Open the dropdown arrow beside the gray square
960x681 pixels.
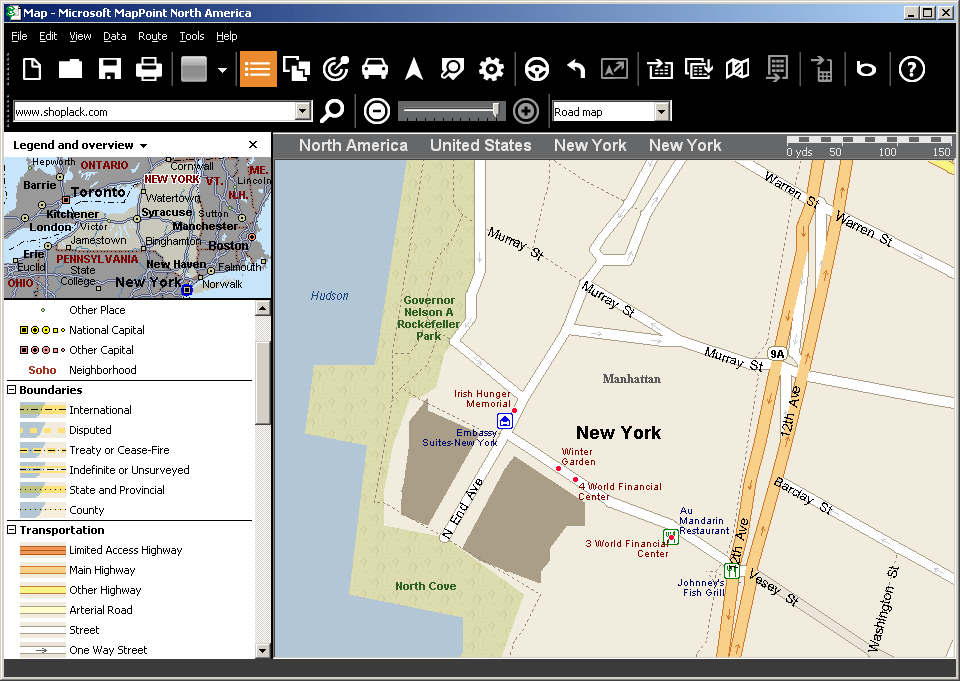tap(222, 70)
